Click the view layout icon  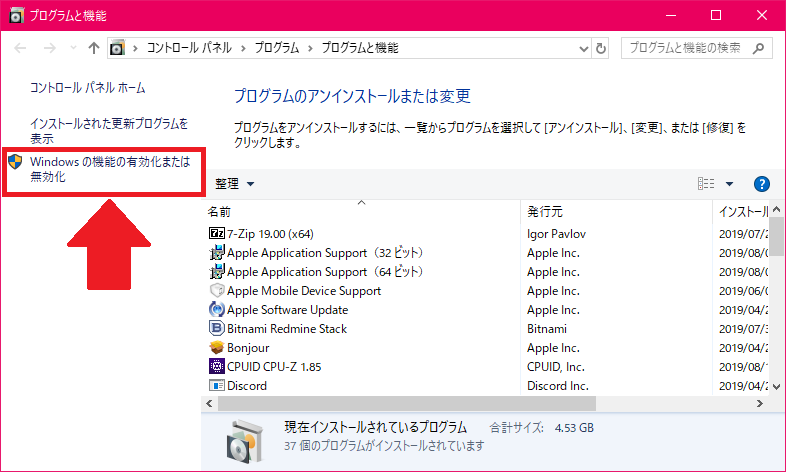click(x=706, y=184)
